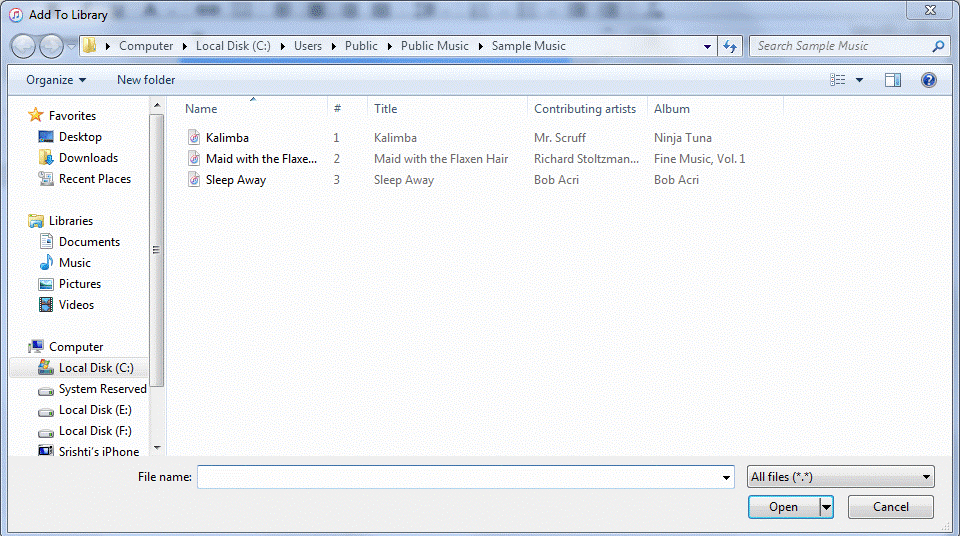Open the All files (*.*) type dropdown
The width and height of the screenshot is (960, 536).
841,477
